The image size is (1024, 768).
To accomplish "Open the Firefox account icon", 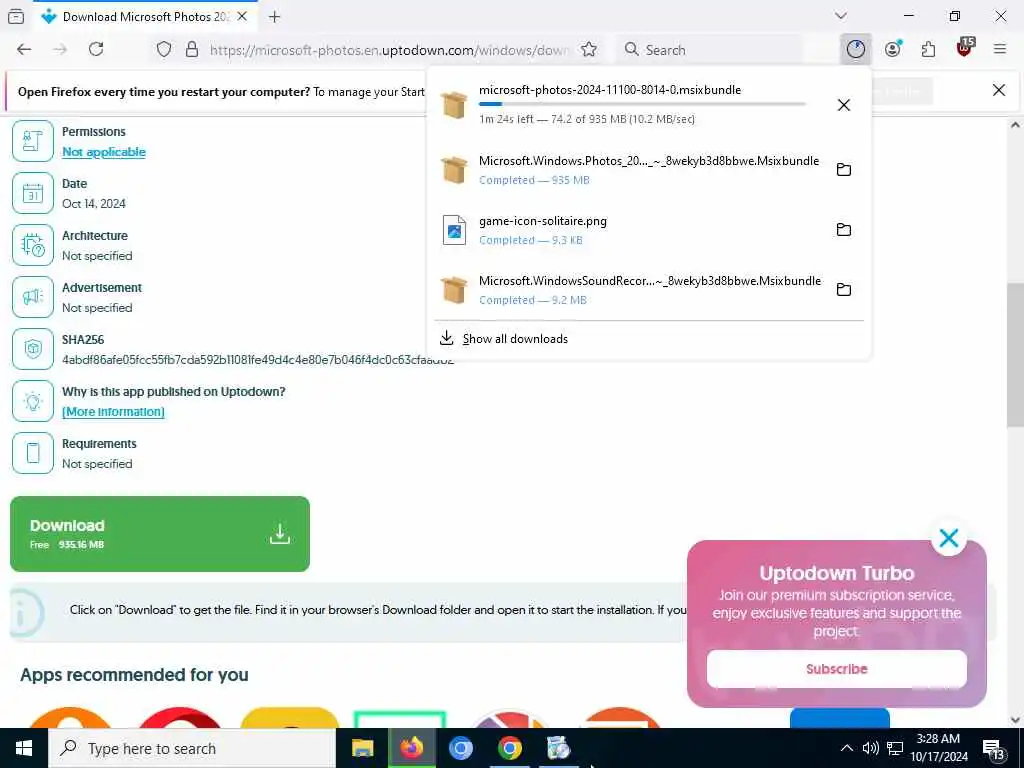I will pos(893,50).
